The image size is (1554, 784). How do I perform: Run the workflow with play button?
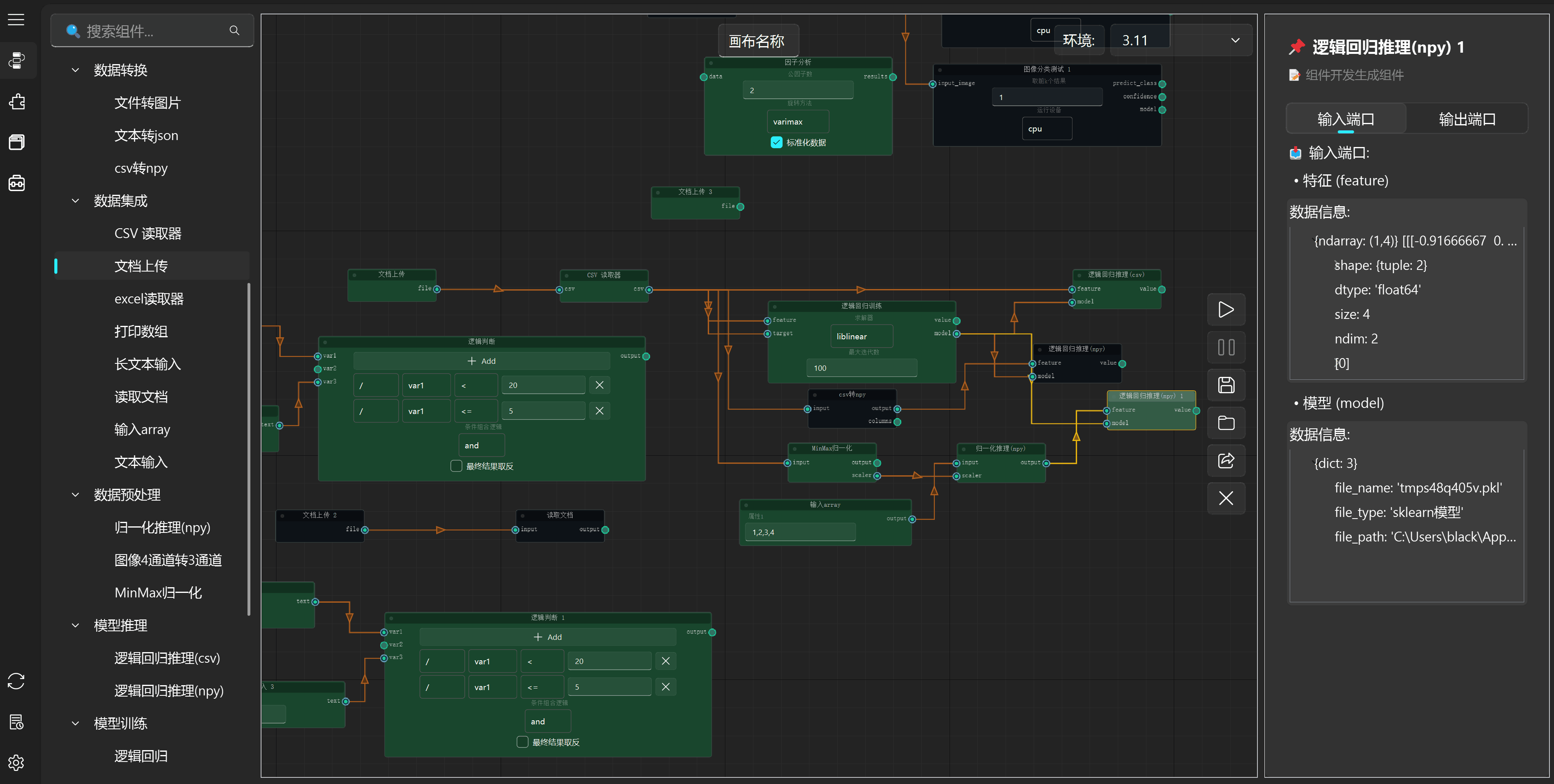click(x=1226, y=310)
